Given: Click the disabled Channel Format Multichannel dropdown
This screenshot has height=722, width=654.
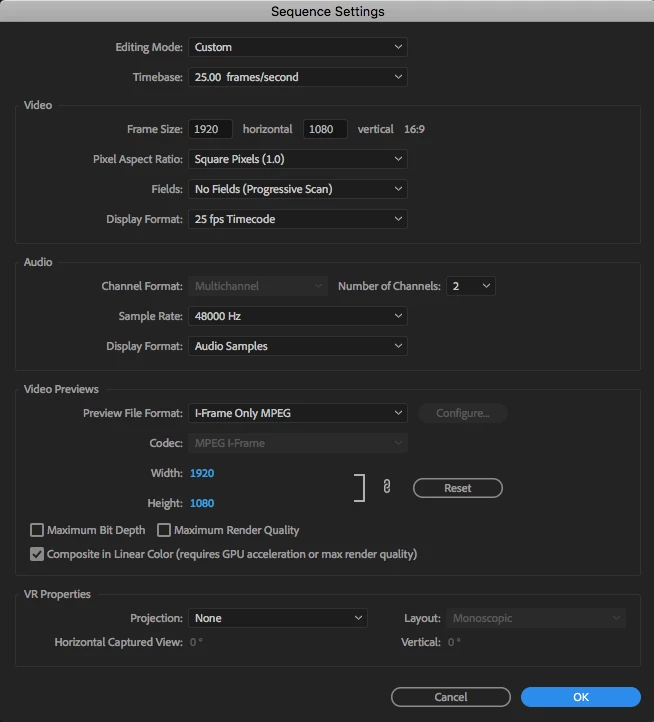Looking at the screenshot, I should (258, 286).
